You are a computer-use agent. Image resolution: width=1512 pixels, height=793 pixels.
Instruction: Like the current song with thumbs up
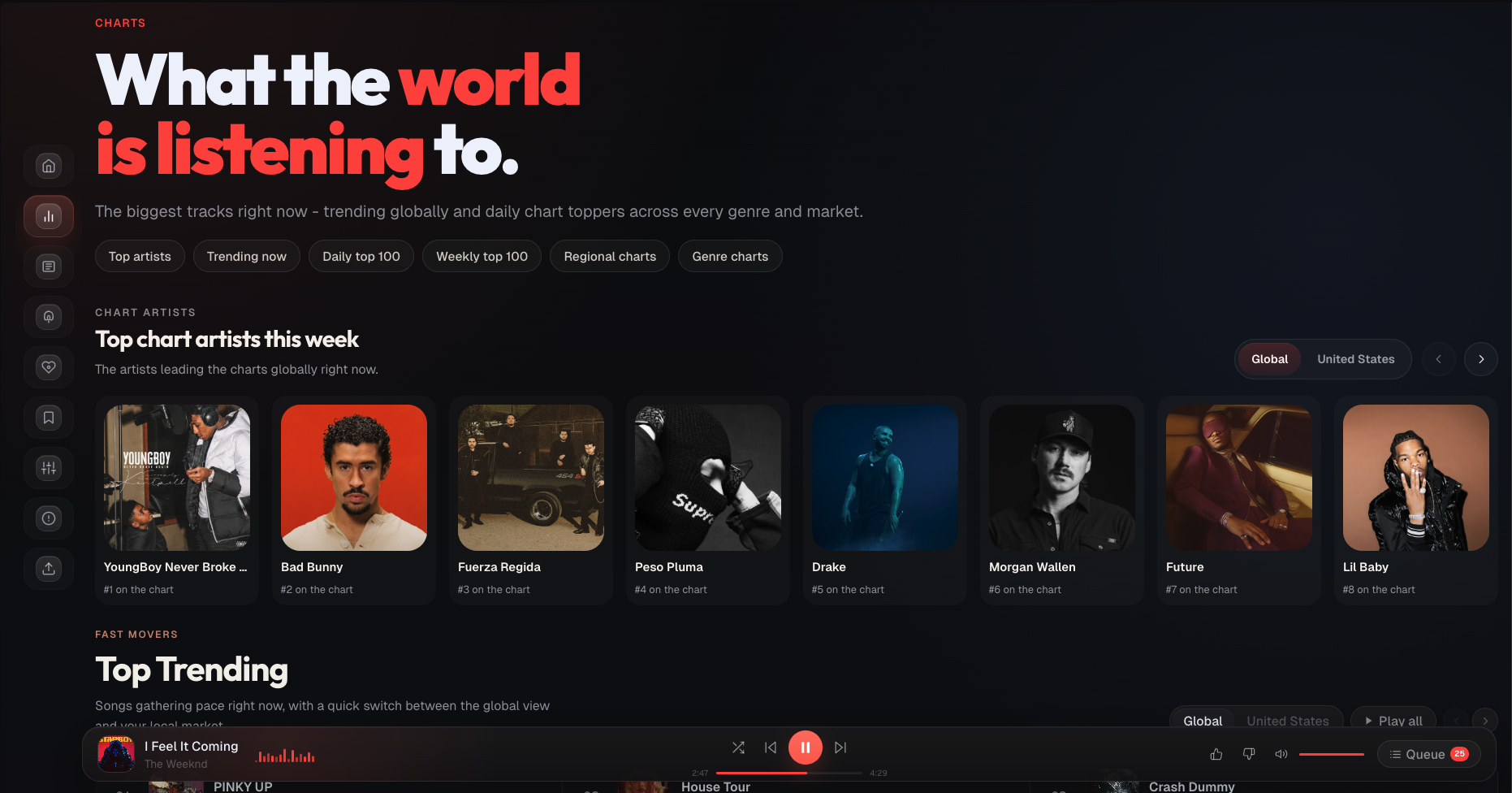tap(1216, 754)
